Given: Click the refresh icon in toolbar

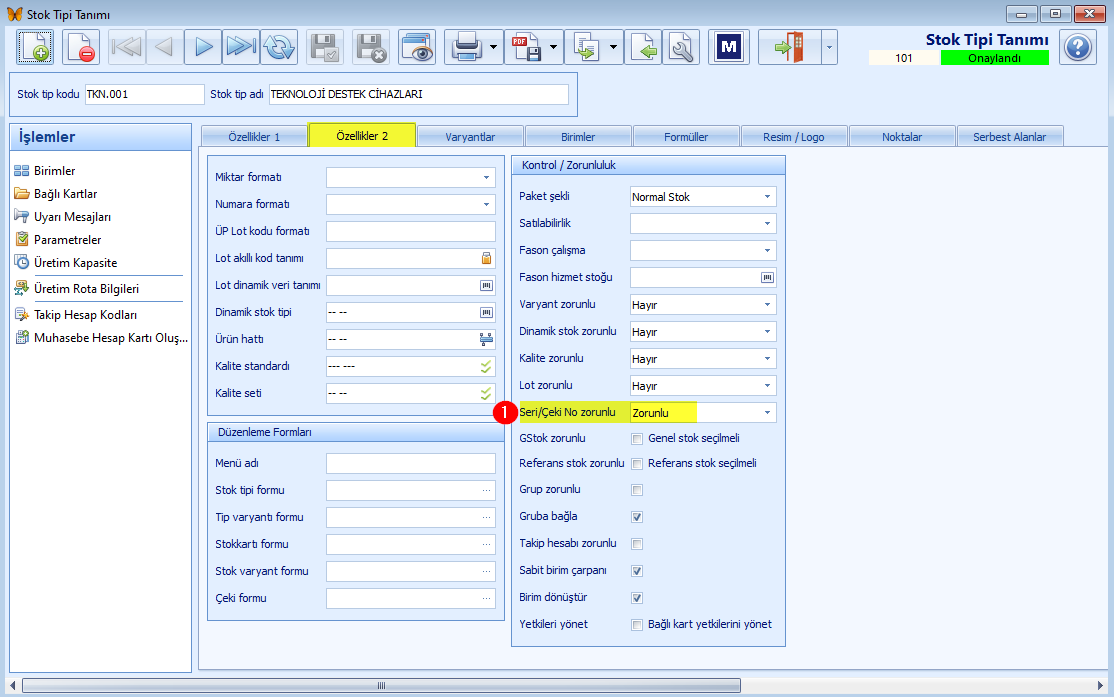Looking at the screenshot, I should 279,48.
